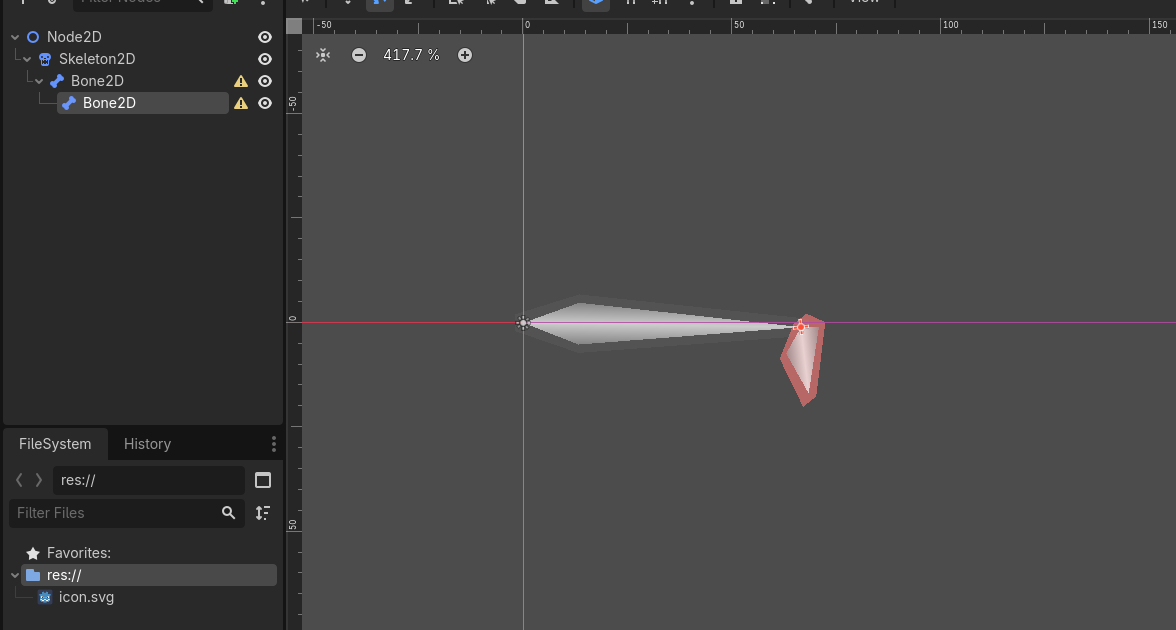The image size is (1176, 630).
Task: Select icon.svg in the file tree
Action: coord(86,597)
